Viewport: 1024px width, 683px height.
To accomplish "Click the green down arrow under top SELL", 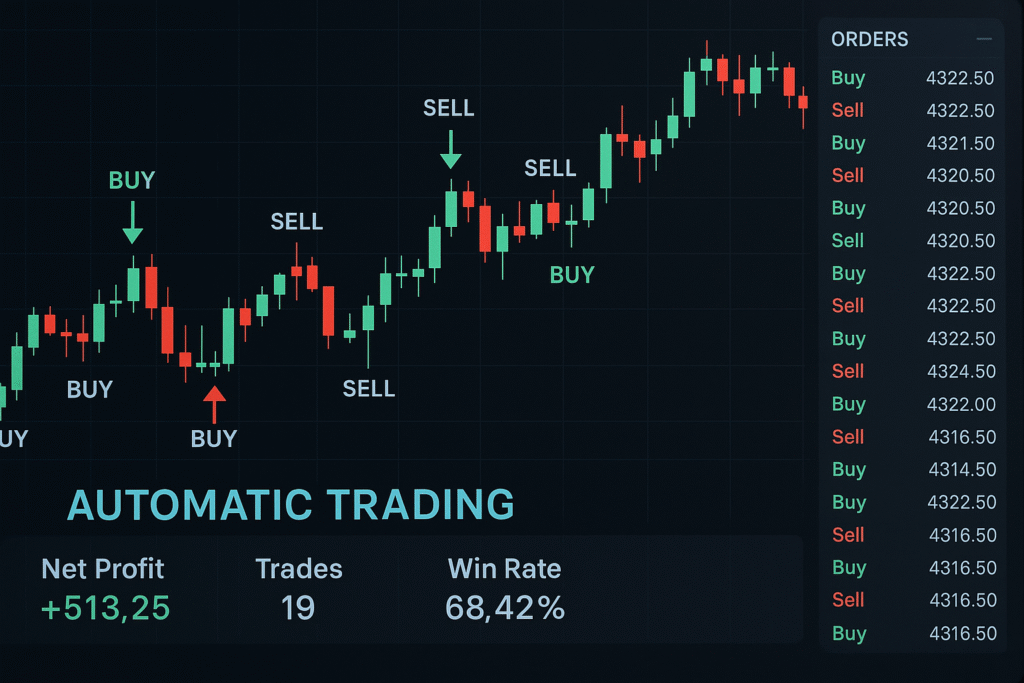I will point(450,148).
